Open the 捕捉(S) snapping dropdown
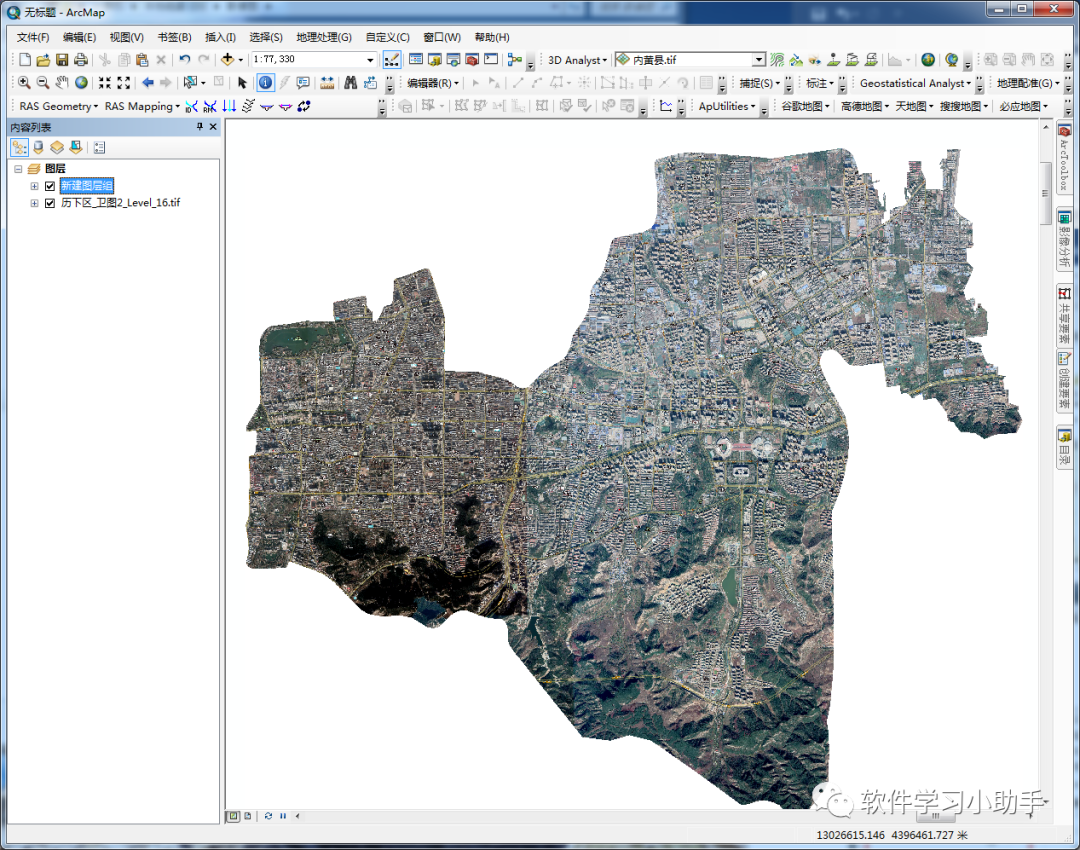This screenshot has height=850, width=1080. (760, 83)
